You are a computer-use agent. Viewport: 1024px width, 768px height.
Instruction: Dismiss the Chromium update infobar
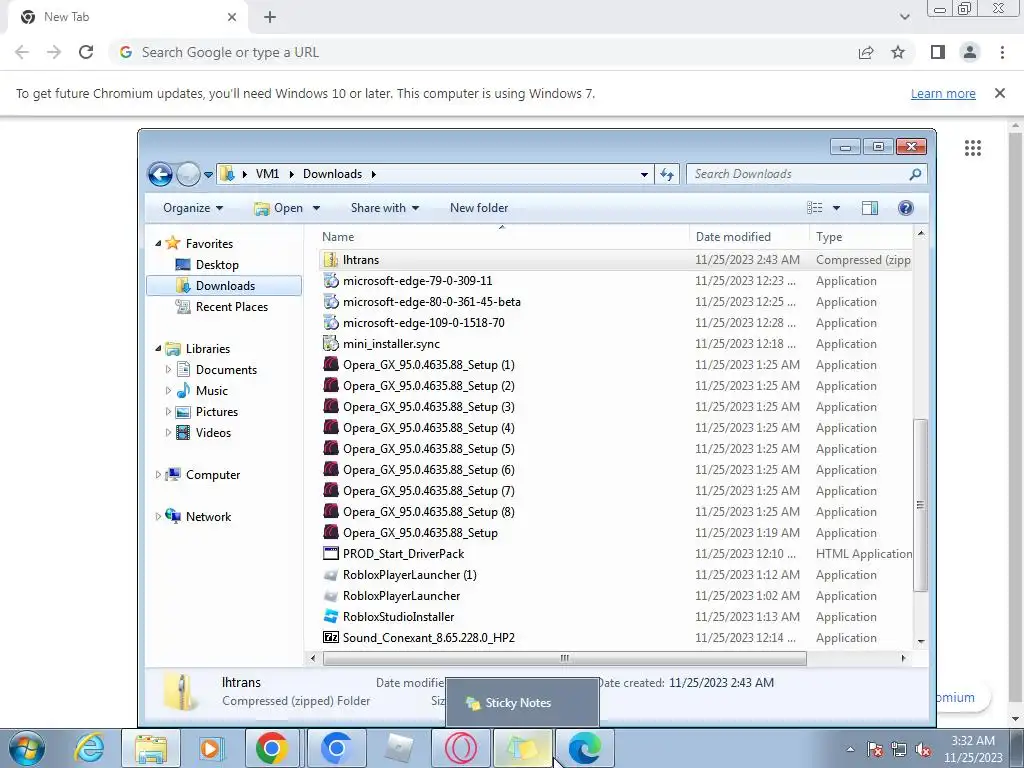point(1000,93)
